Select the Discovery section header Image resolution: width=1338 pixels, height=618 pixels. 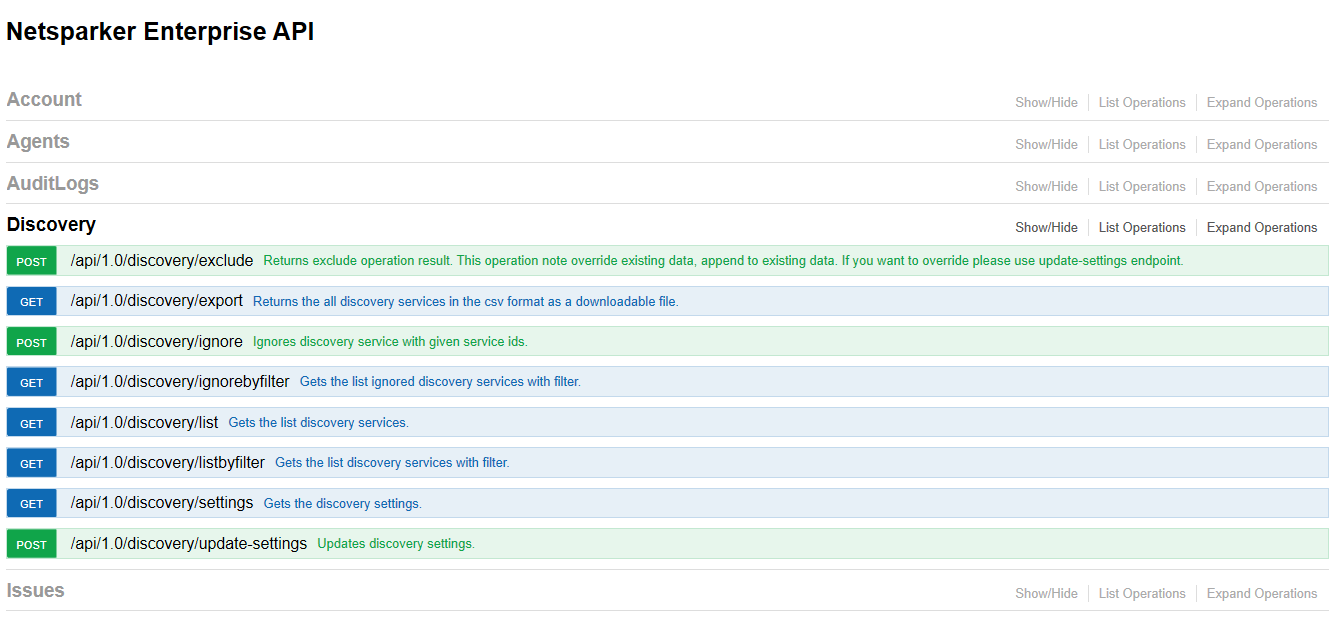tap(50, 224)
